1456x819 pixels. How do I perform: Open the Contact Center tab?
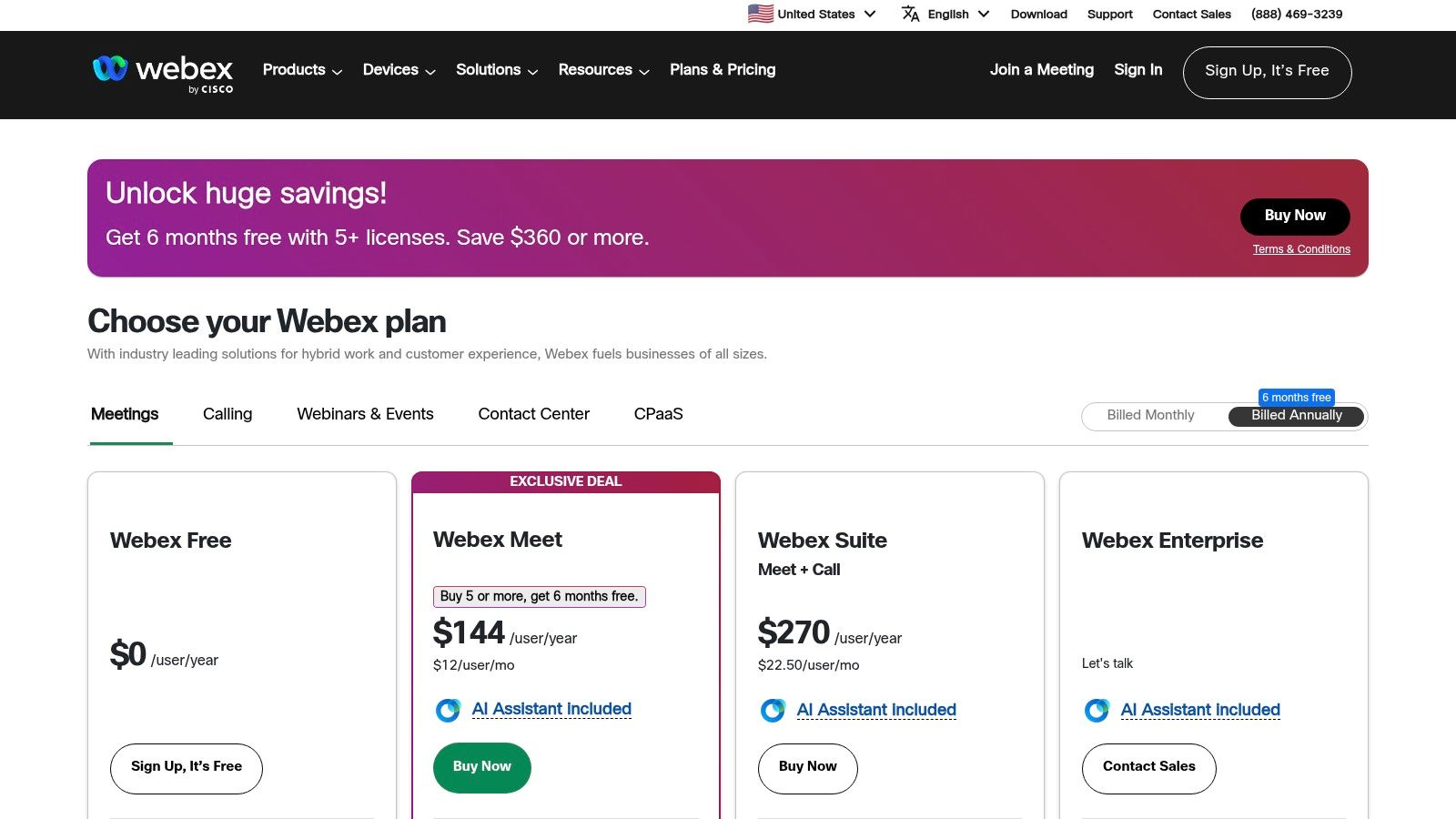(x=533, y=414)
